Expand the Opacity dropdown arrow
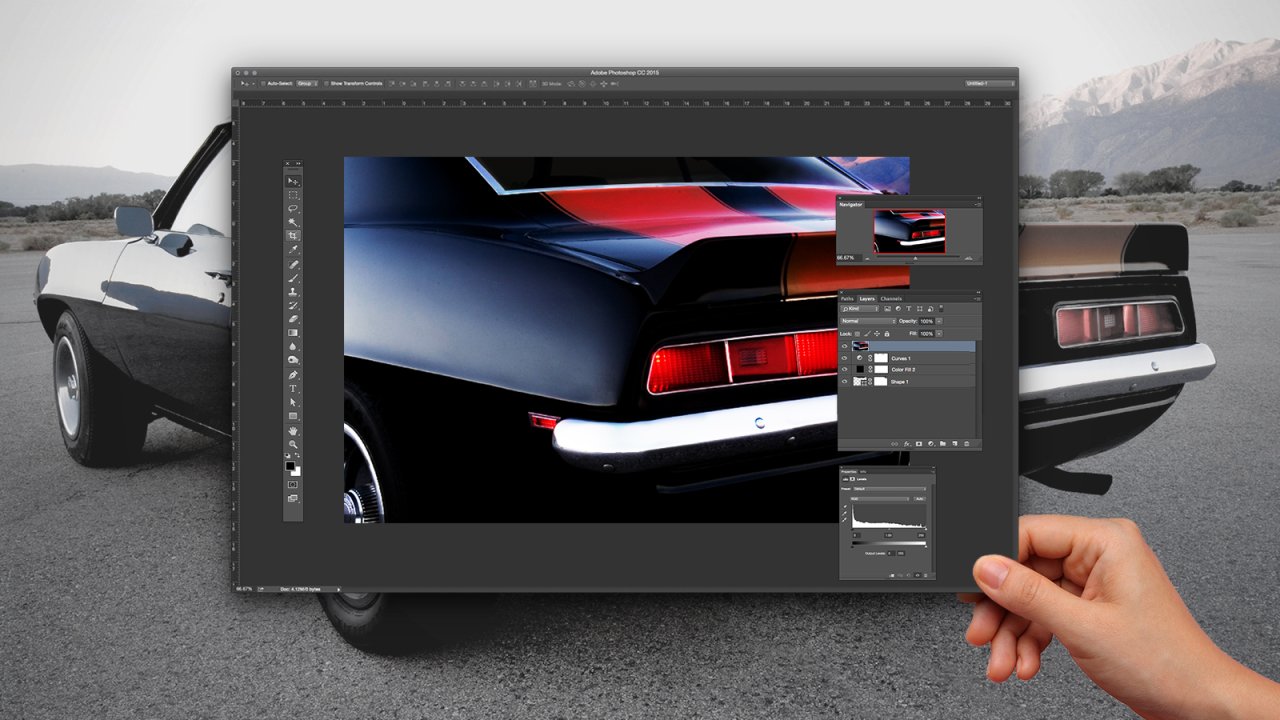Image resolution: width=1280 pixels, height=720 pixels. [938, 321]
